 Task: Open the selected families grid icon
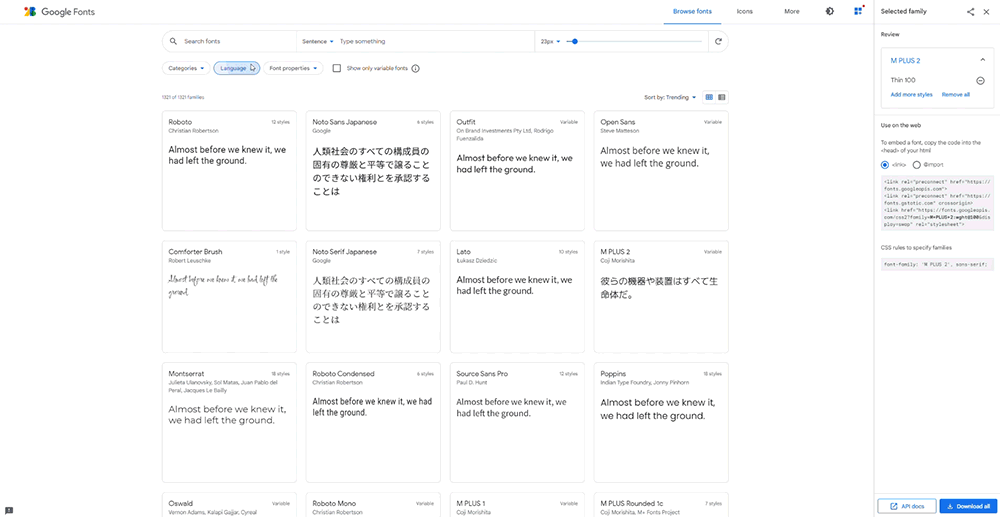tap(858, 11)
